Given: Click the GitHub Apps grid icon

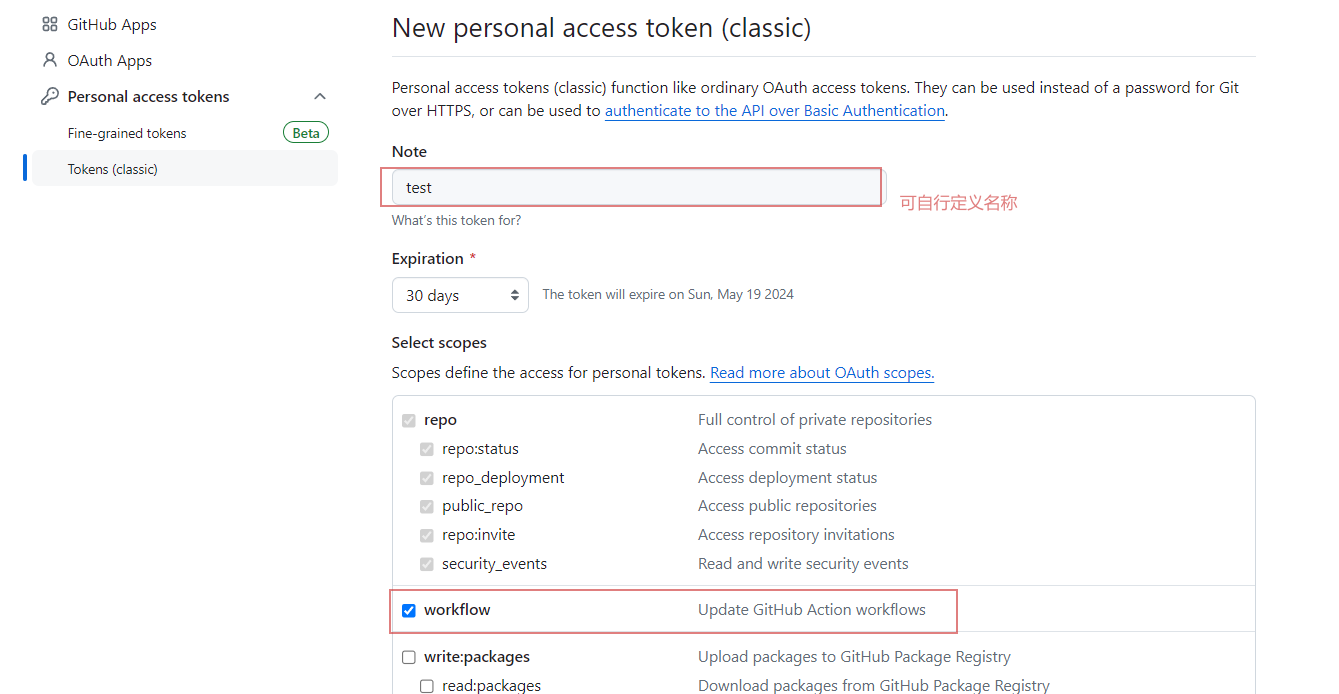Looking at the screenshot, I should pos(50,24).
